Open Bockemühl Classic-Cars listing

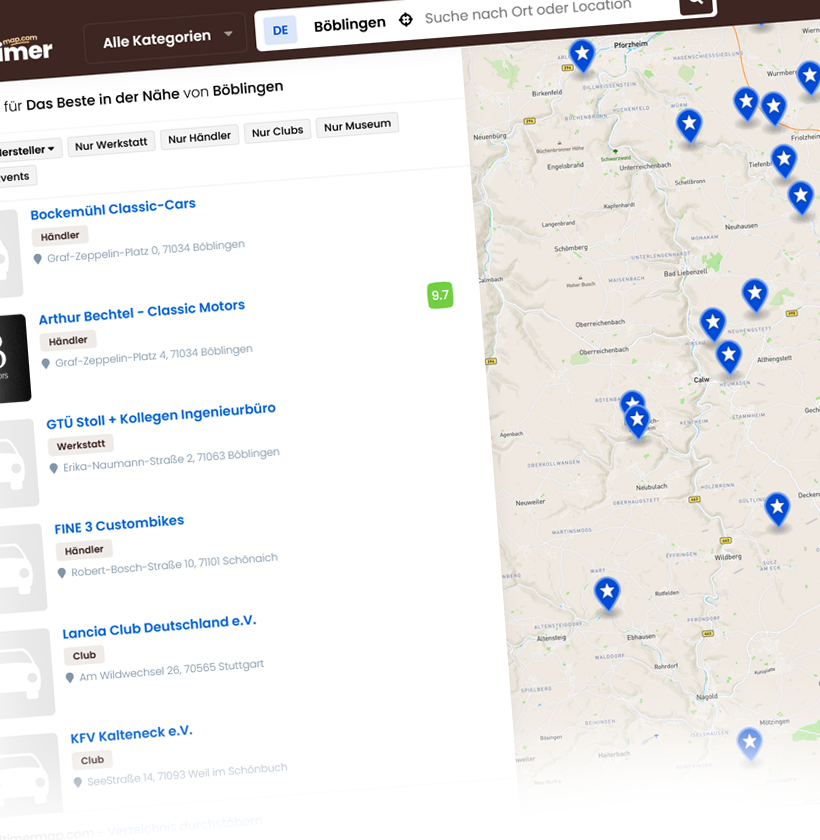113,209
